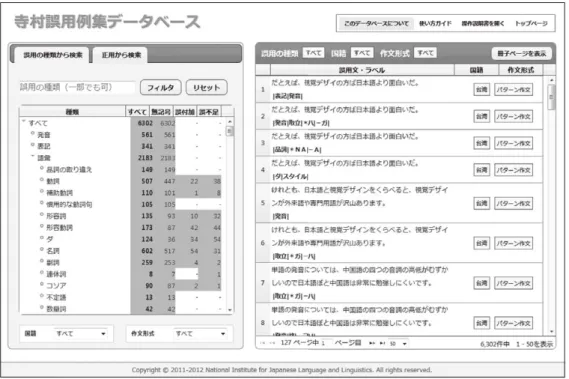Viewport: 569px width, 379px height.
Task: Open the 作文形式 dropdown below the category table
Action: (200, 333)
